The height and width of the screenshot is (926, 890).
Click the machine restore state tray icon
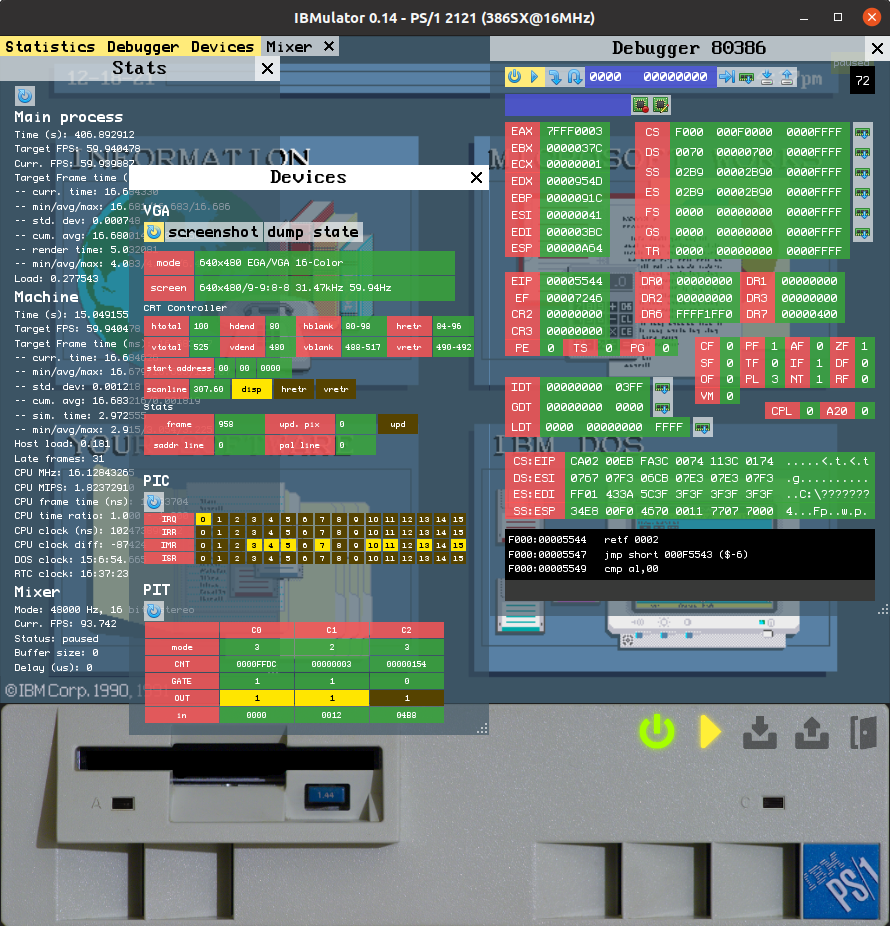pyautogui.click(x=812, y=732)
